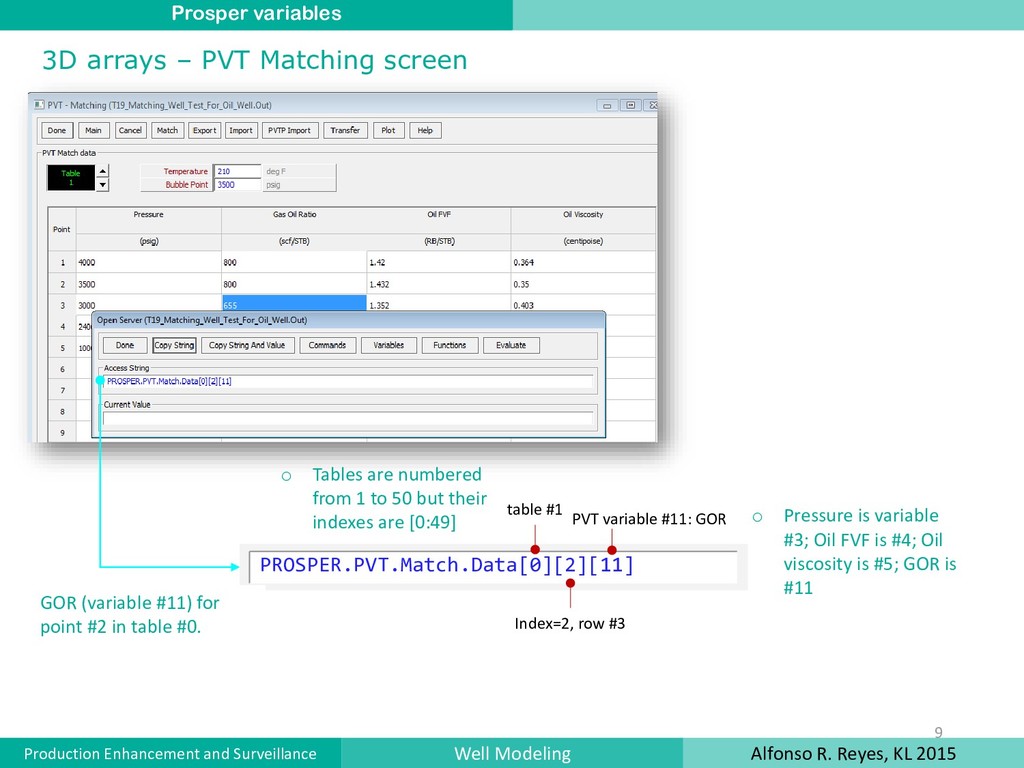
Task: Select Oil Viscosity cell 0.35
Action: point(583,284)
